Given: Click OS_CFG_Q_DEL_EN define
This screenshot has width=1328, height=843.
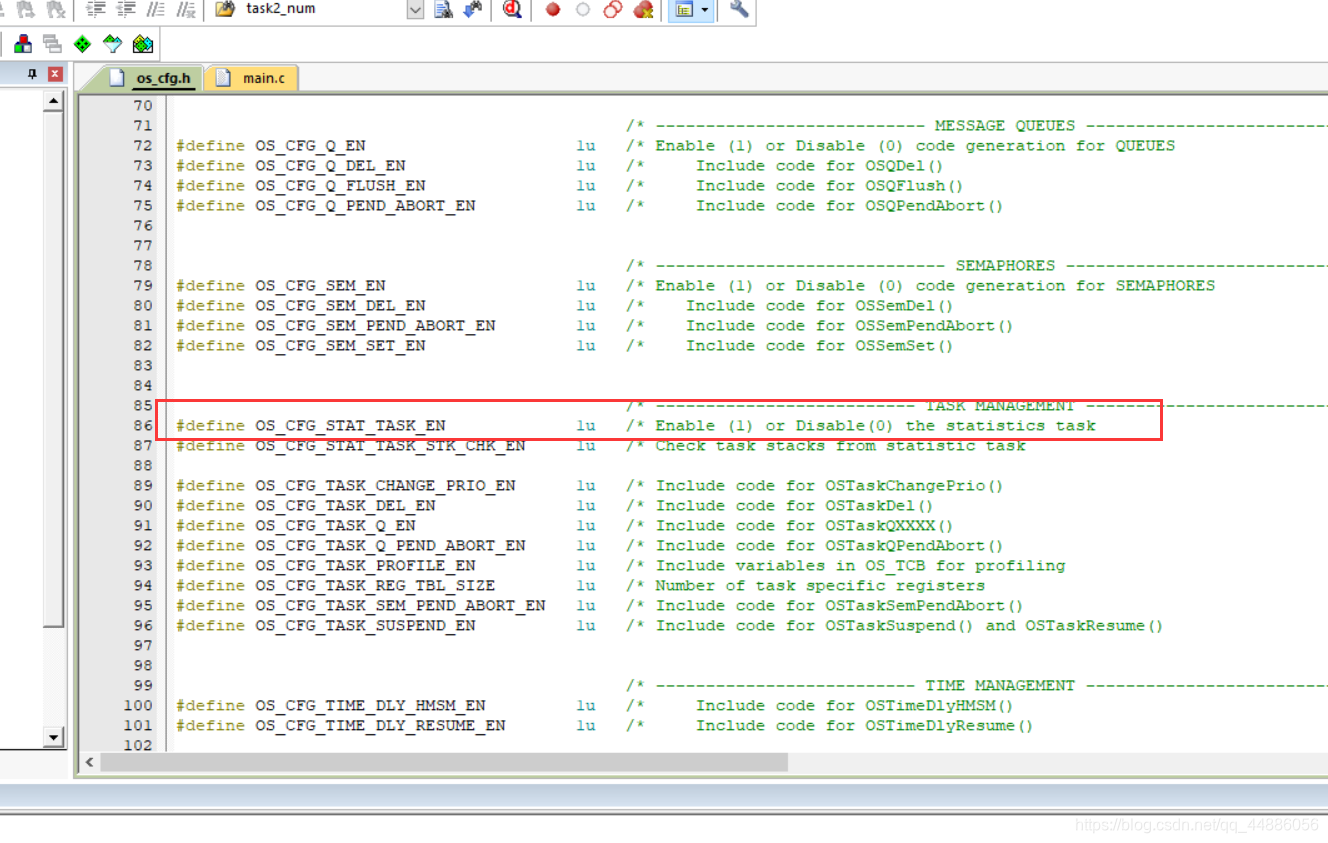Looking at the screenshot, I should point(330,166).
